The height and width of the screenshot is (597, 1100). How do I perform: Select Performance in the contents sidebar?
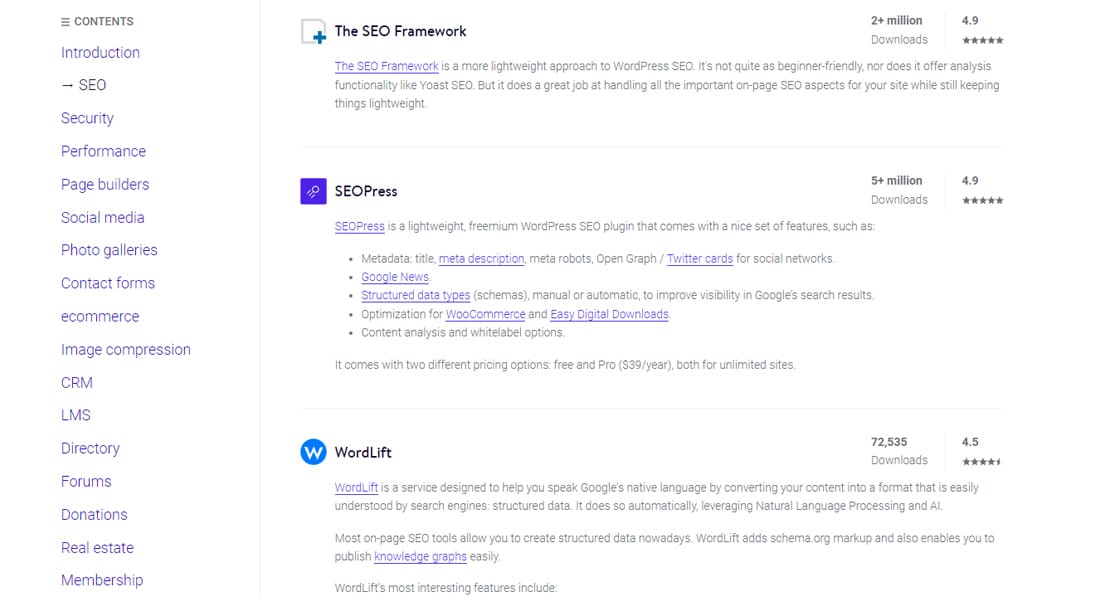[x=103, y=151]
